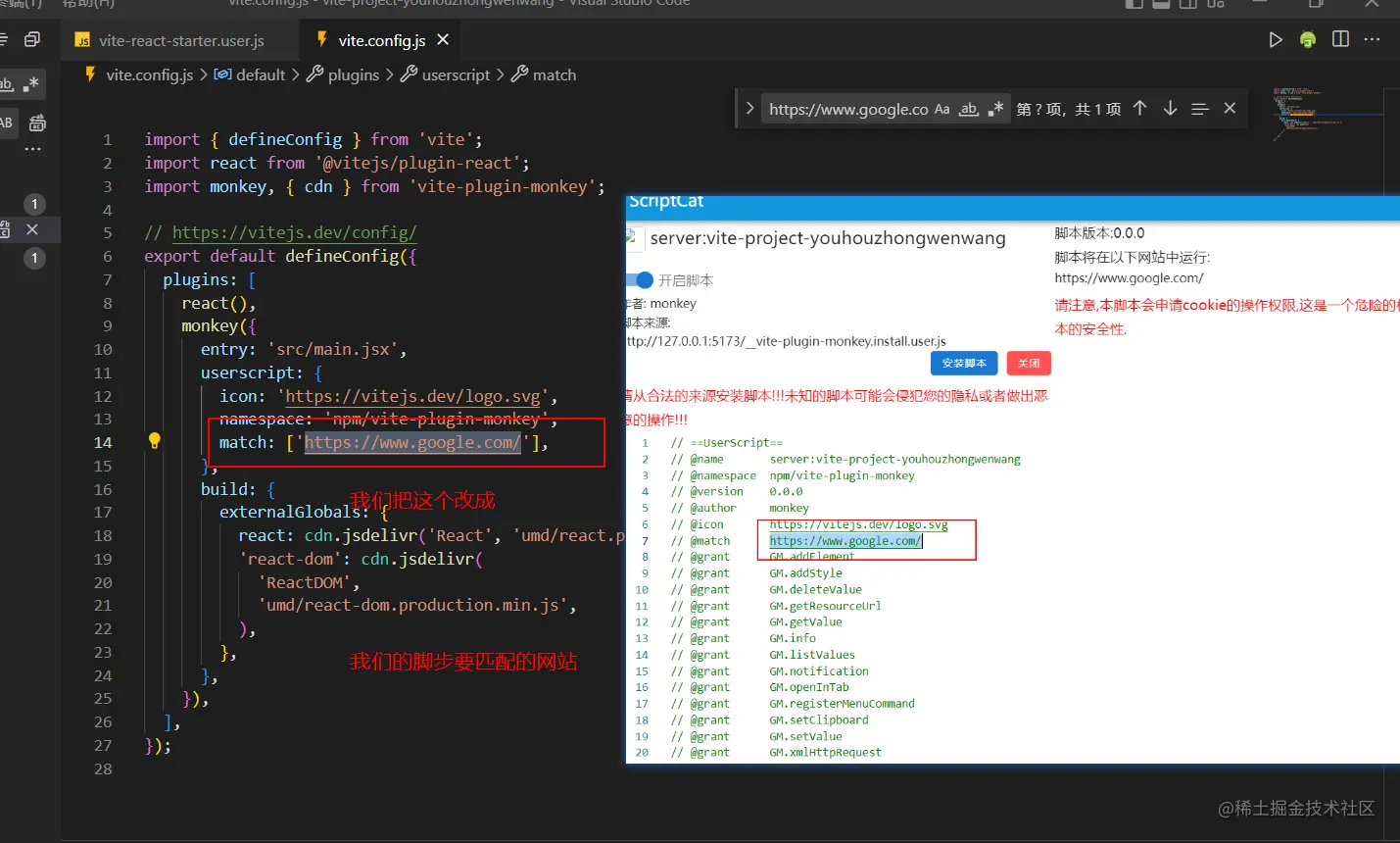Click vite.config.js in the breadcrumb
1400x843 pixels.
(149, 74)
